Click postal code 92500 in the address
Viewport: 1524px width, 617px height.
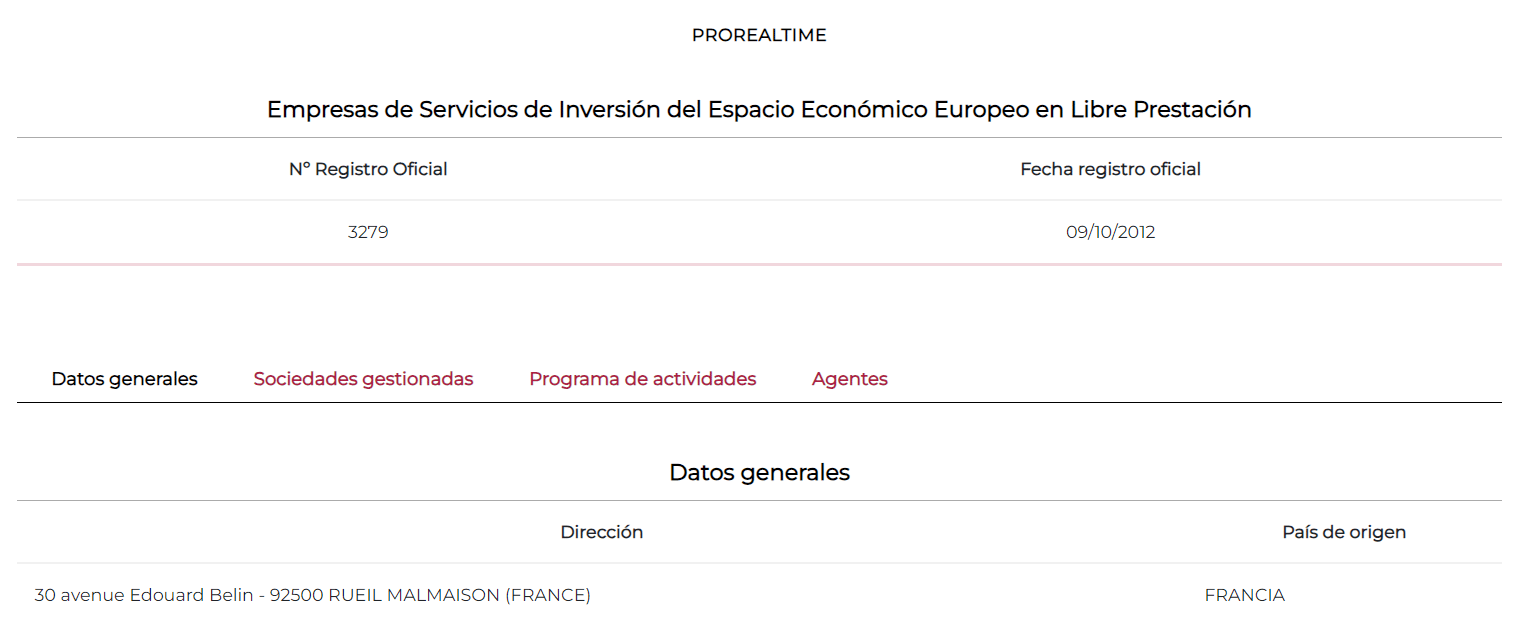296,595
